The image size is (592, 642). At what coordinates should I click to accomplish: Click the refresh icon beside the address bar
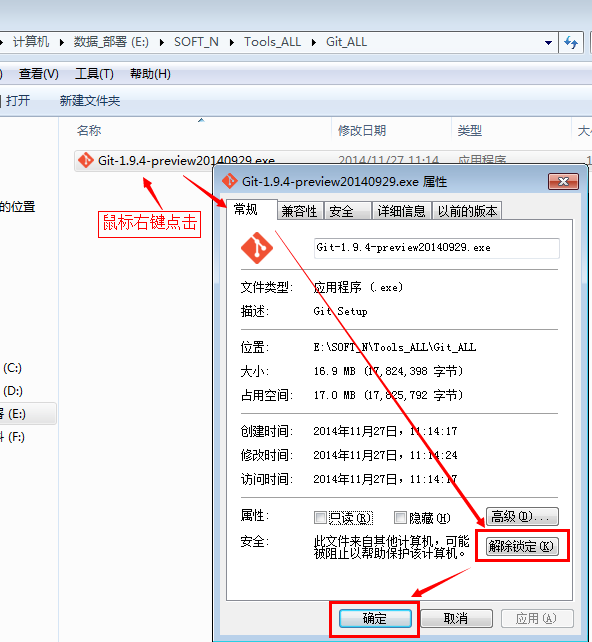click(x=571, y=42)
